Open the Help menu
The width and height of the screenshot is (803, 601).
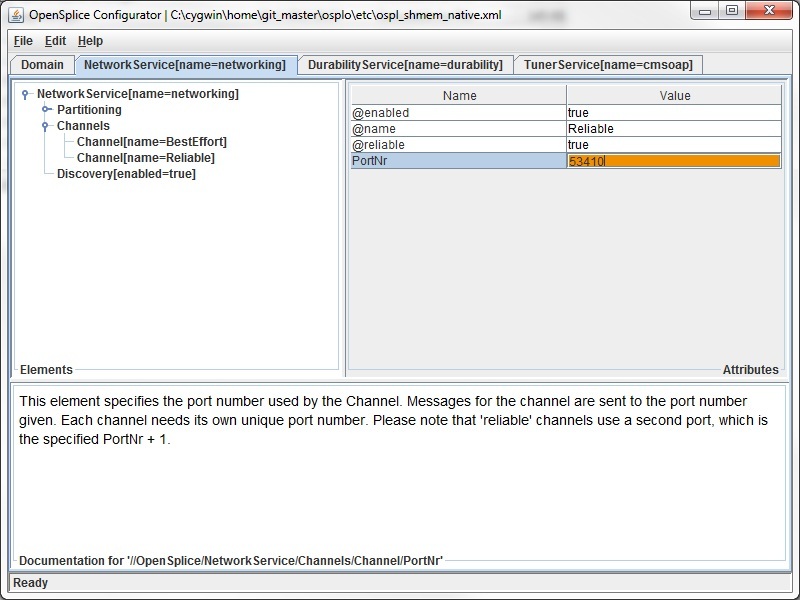[x=90, y=41]
